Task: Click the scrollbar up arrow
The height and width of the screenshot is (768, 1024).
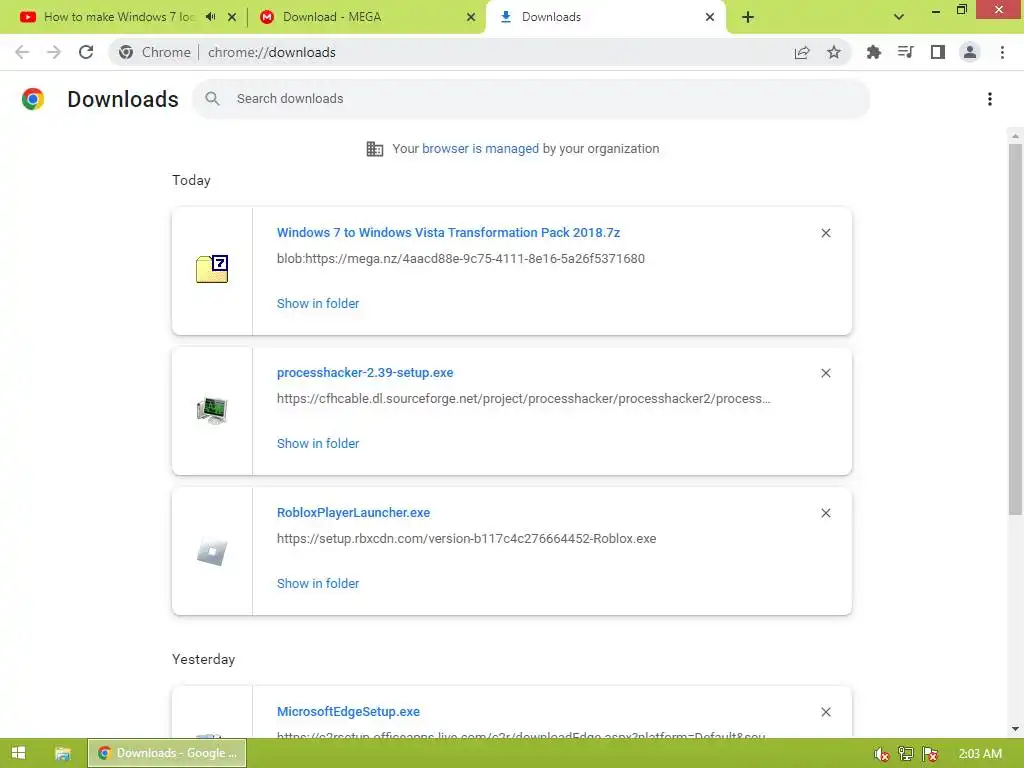Action: (1015, 136)
